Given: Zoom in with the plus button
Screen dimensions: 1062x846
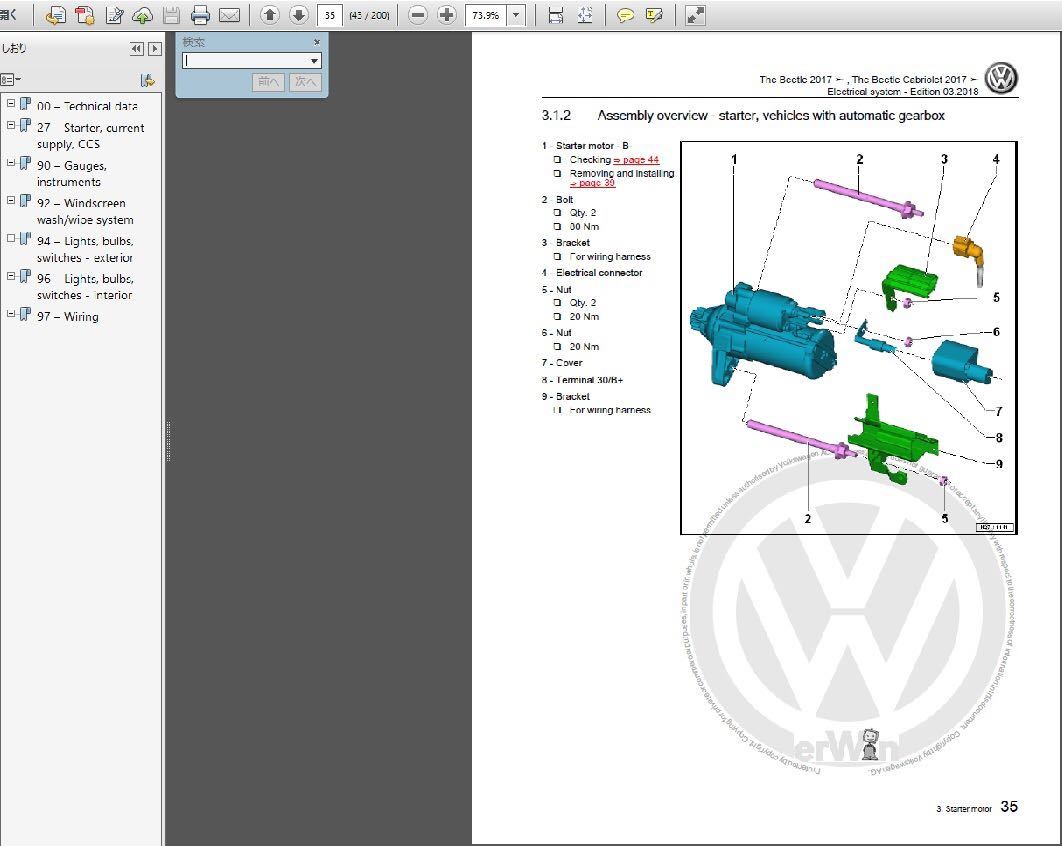Looking at the screenshot, I should [x=446, y=15].
